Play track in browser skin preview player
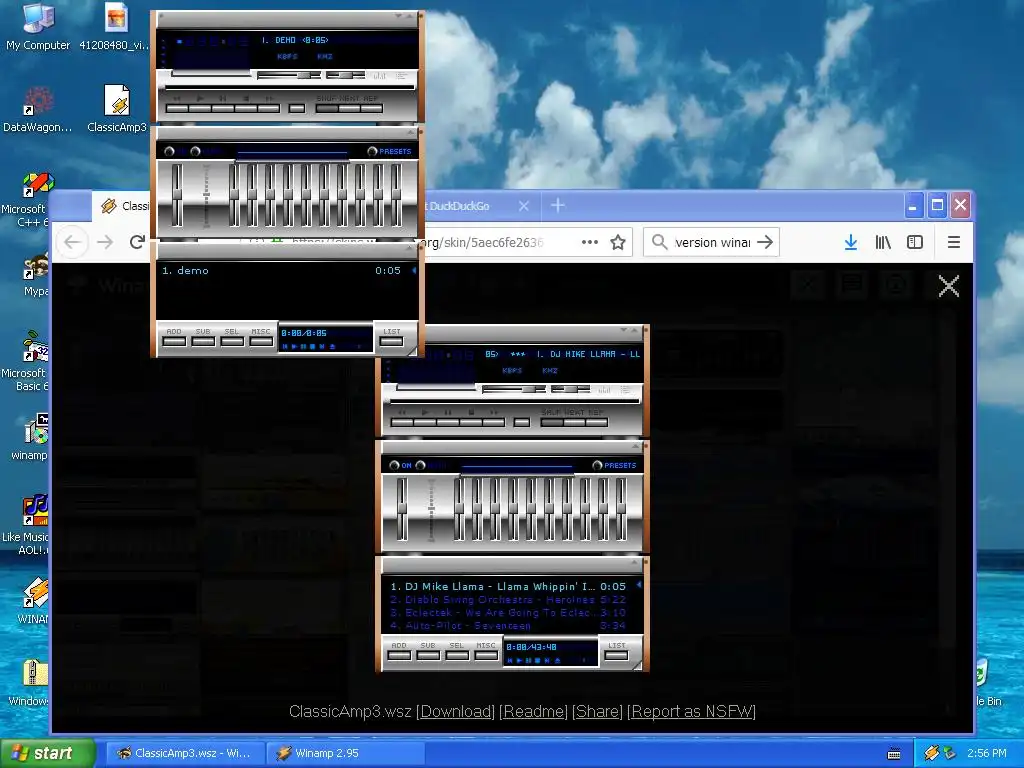Screen dimensions: 1024x768 click(x=424, y=422)
